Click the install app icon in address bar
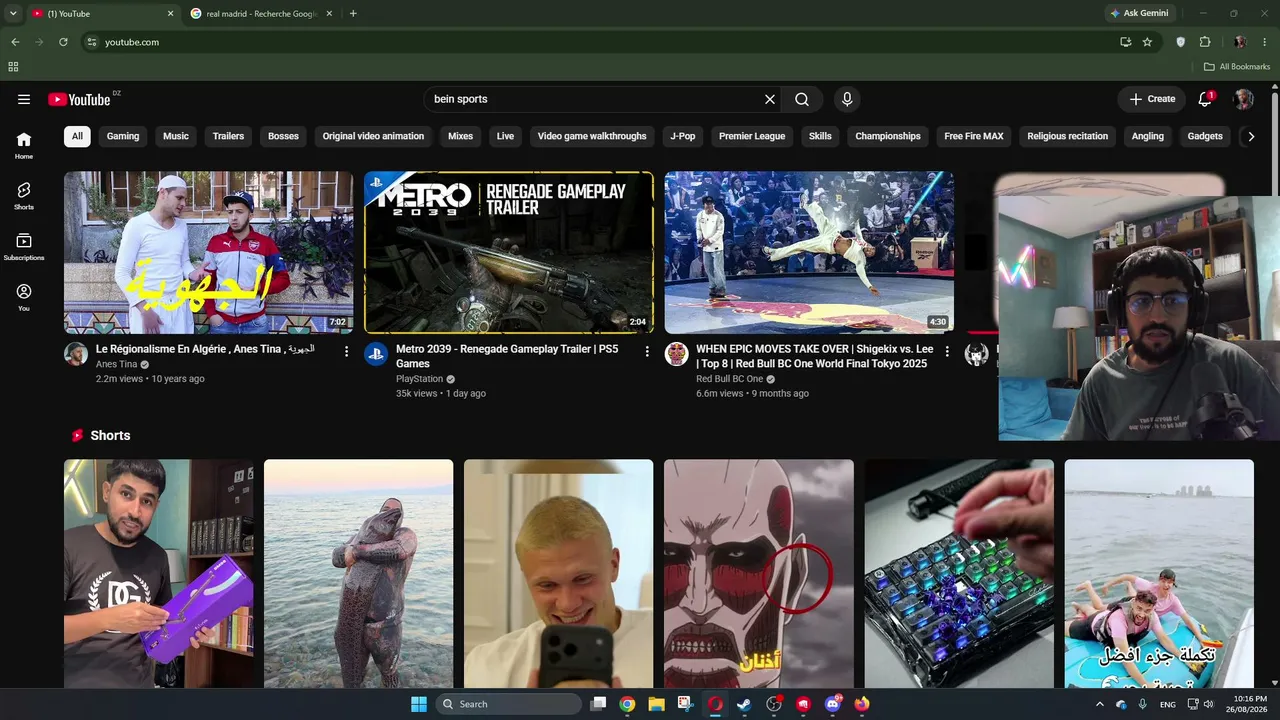The image size is (1280, 720). pos(1126,42)
